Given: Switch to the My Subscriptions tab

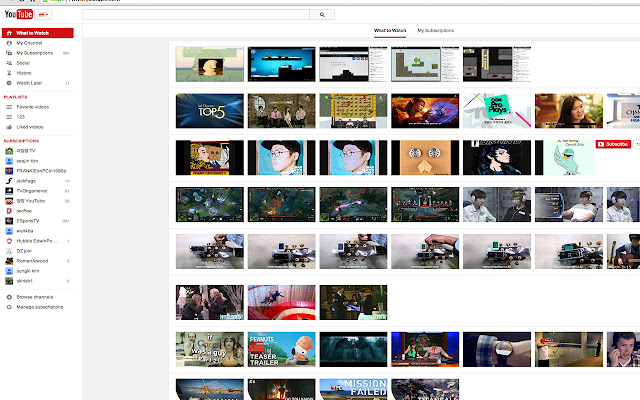Looking at the screenshot, I should tap(436, 31).
